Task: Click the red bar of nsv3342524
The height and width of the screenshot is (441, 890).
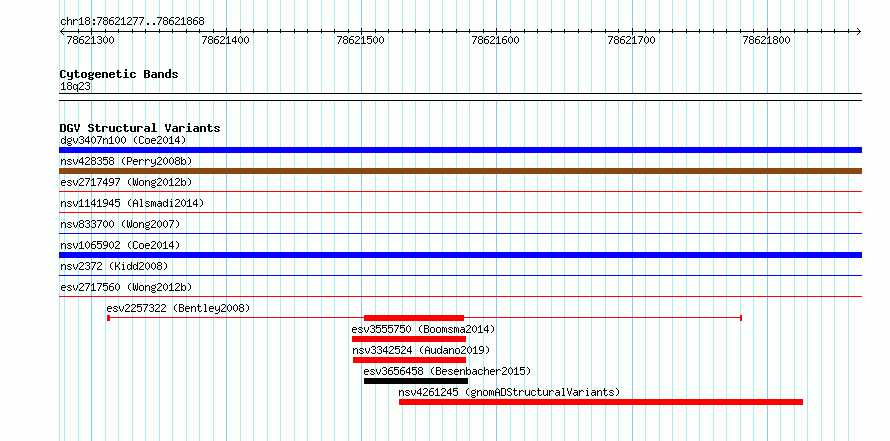Action: [409, 360]
